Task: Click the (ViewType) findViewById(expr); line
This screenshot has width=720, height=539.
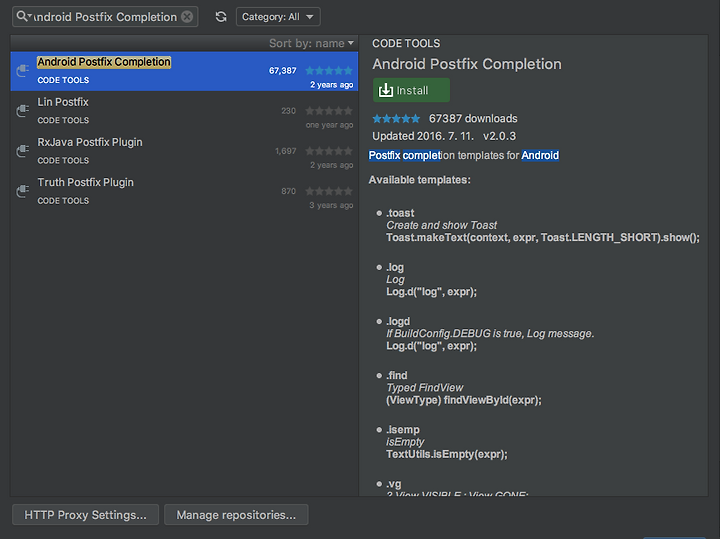Action: pos(464,400)
